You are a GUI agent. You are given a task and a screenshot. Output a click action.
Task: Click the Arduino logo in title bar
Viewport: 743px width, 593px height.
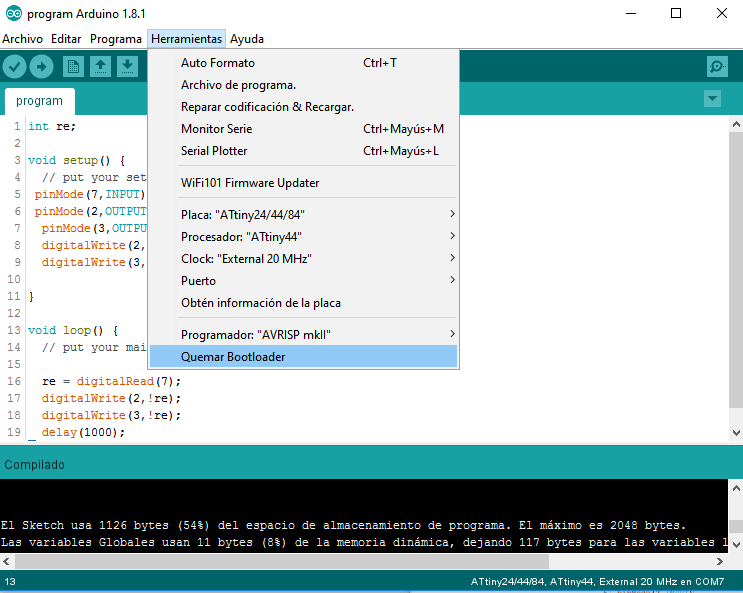point(13,13)
